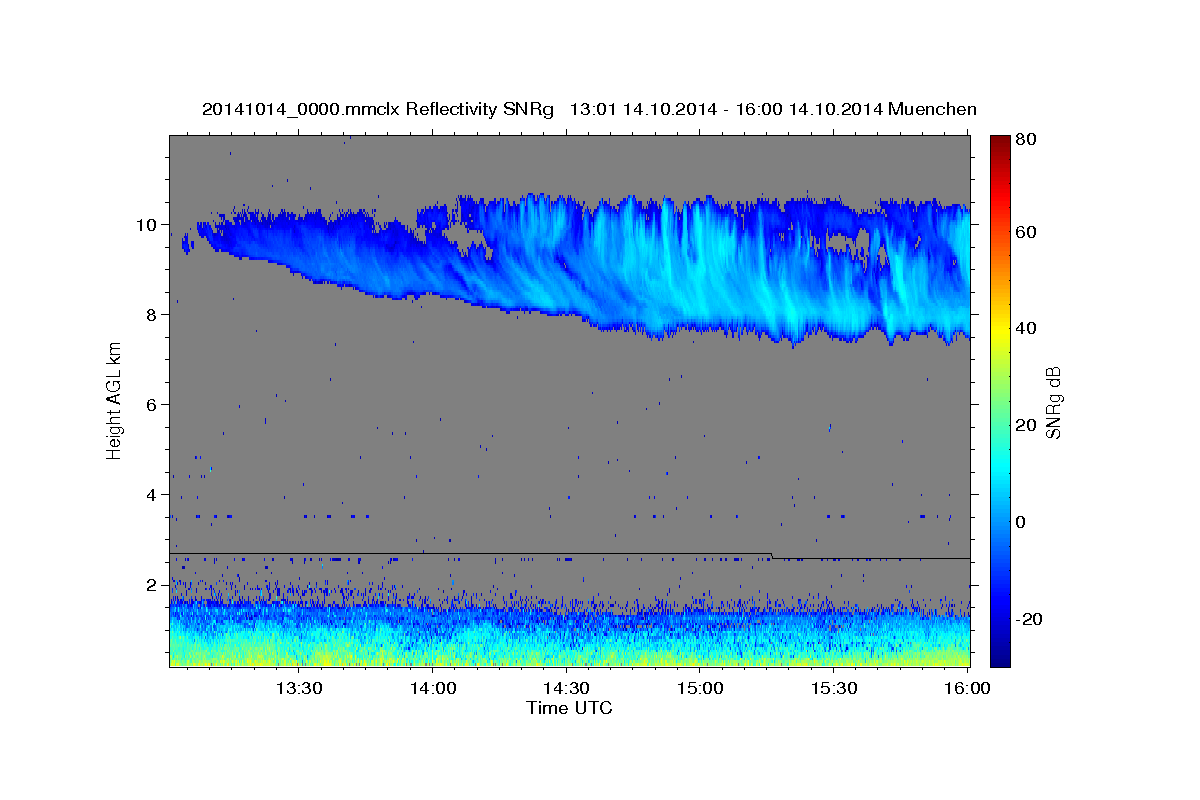Click the colorbar value 80
The width and height of the screenshot is (1200, 800).
(x=1025, y=140)
